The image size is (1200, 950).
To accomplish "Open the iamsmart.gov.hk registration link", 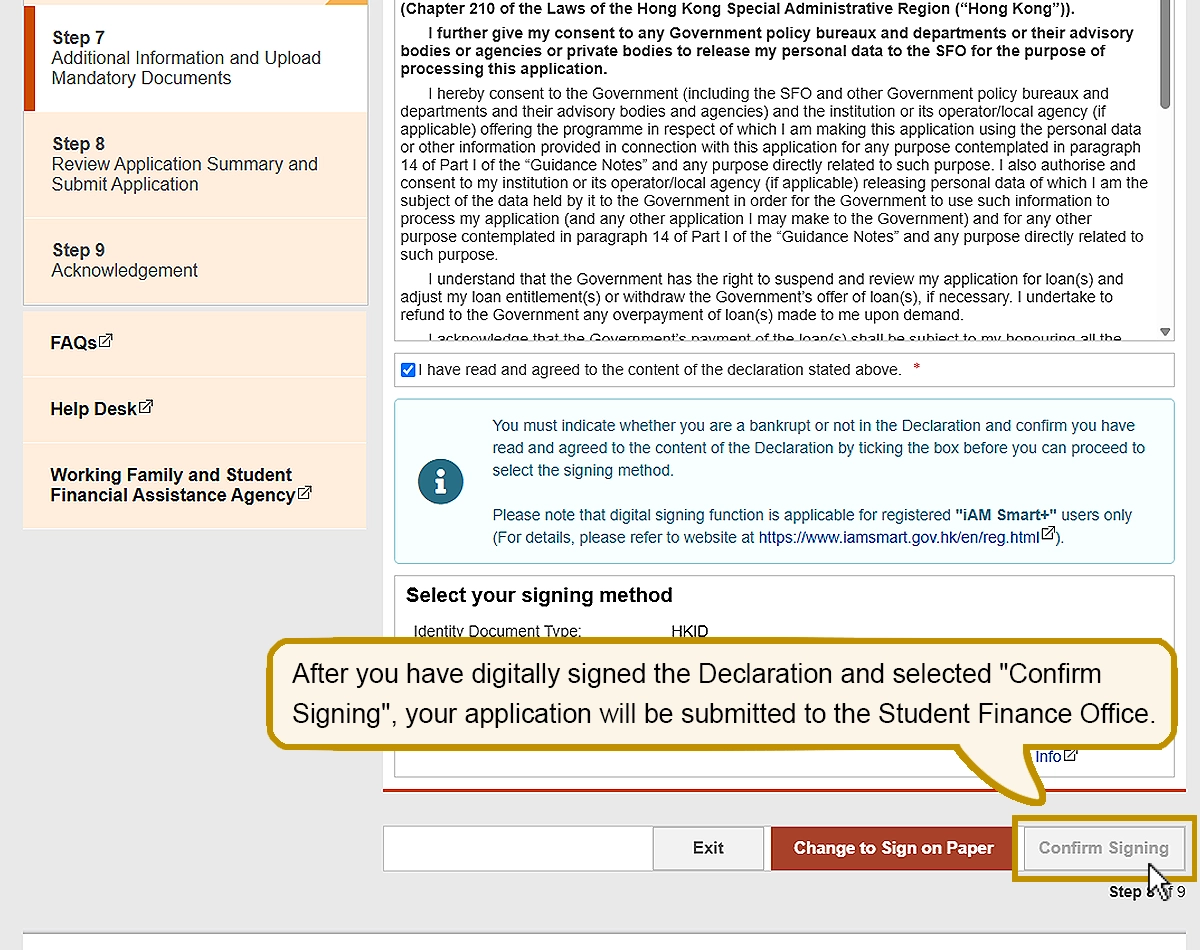I will tap(898, 537).
